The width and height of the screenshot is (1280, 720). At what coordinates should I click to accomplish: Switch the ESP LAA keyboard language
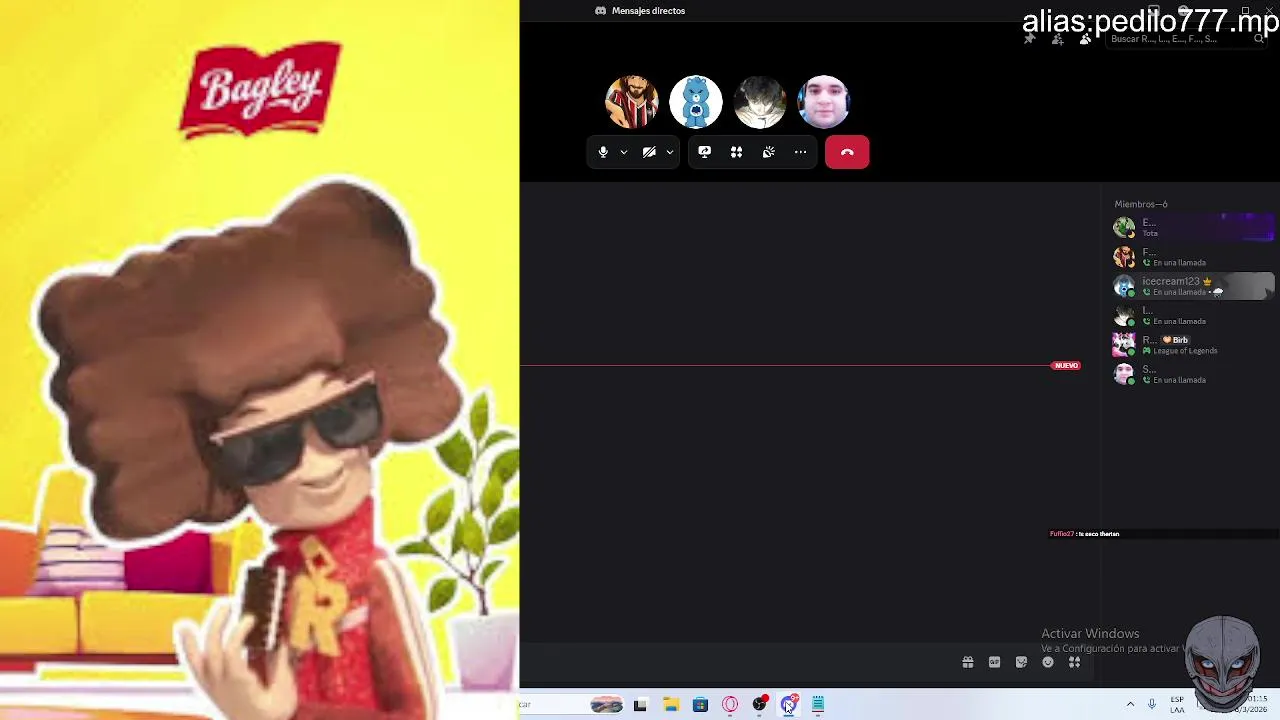pyautogui.click(x=1177, y=704)
